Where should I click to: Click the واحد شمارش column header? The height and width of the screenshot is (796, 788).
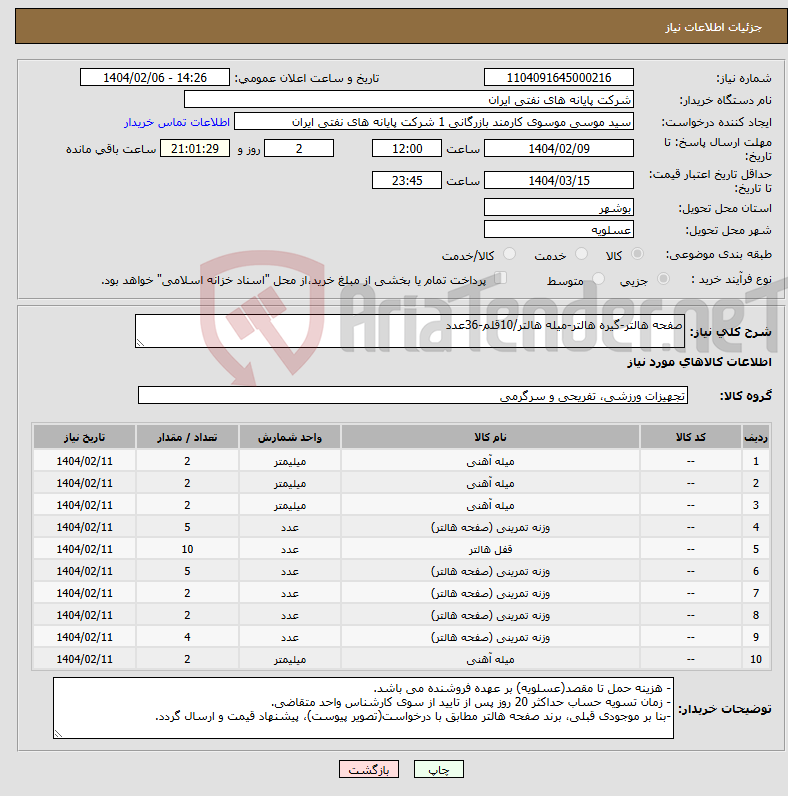289,437
